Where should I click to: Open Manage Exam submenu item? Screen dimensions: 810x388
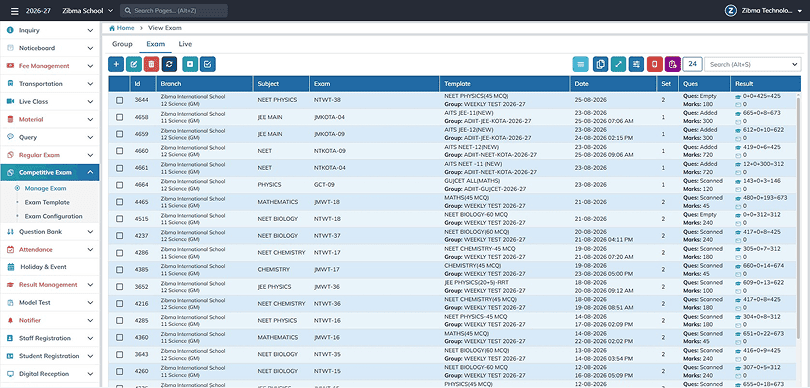(45, 189)
